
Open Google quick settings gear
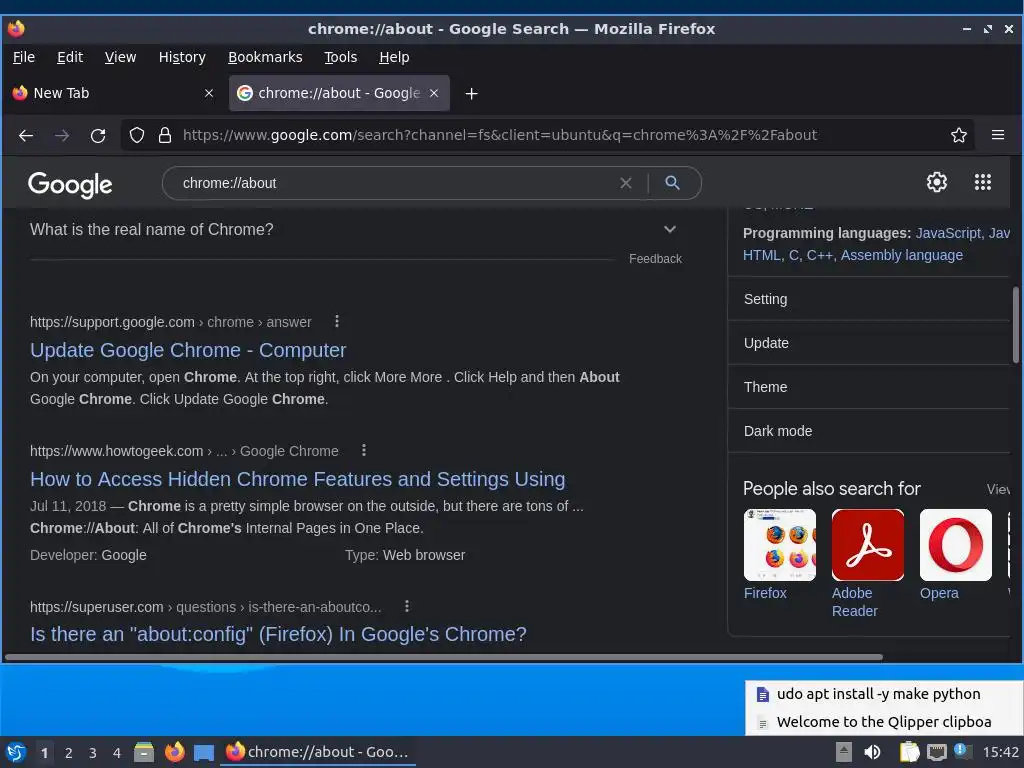click(936, 182)
